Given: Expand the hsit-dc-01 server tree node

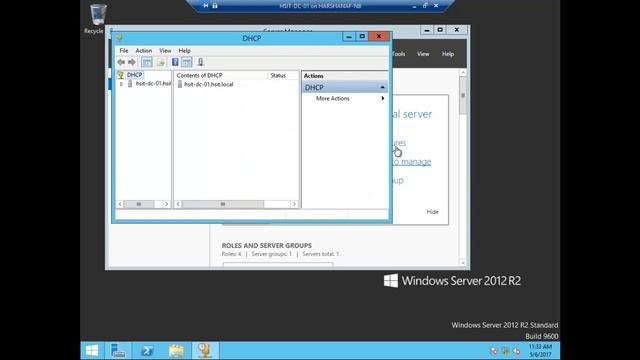Looking at the screenshot, I should [121, 84].
